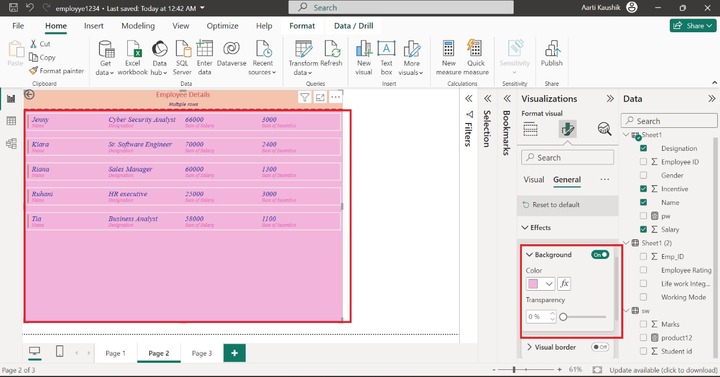This screenshot has height=377, width=720.
Task: Refresh the data
Action: coord(332,54)
